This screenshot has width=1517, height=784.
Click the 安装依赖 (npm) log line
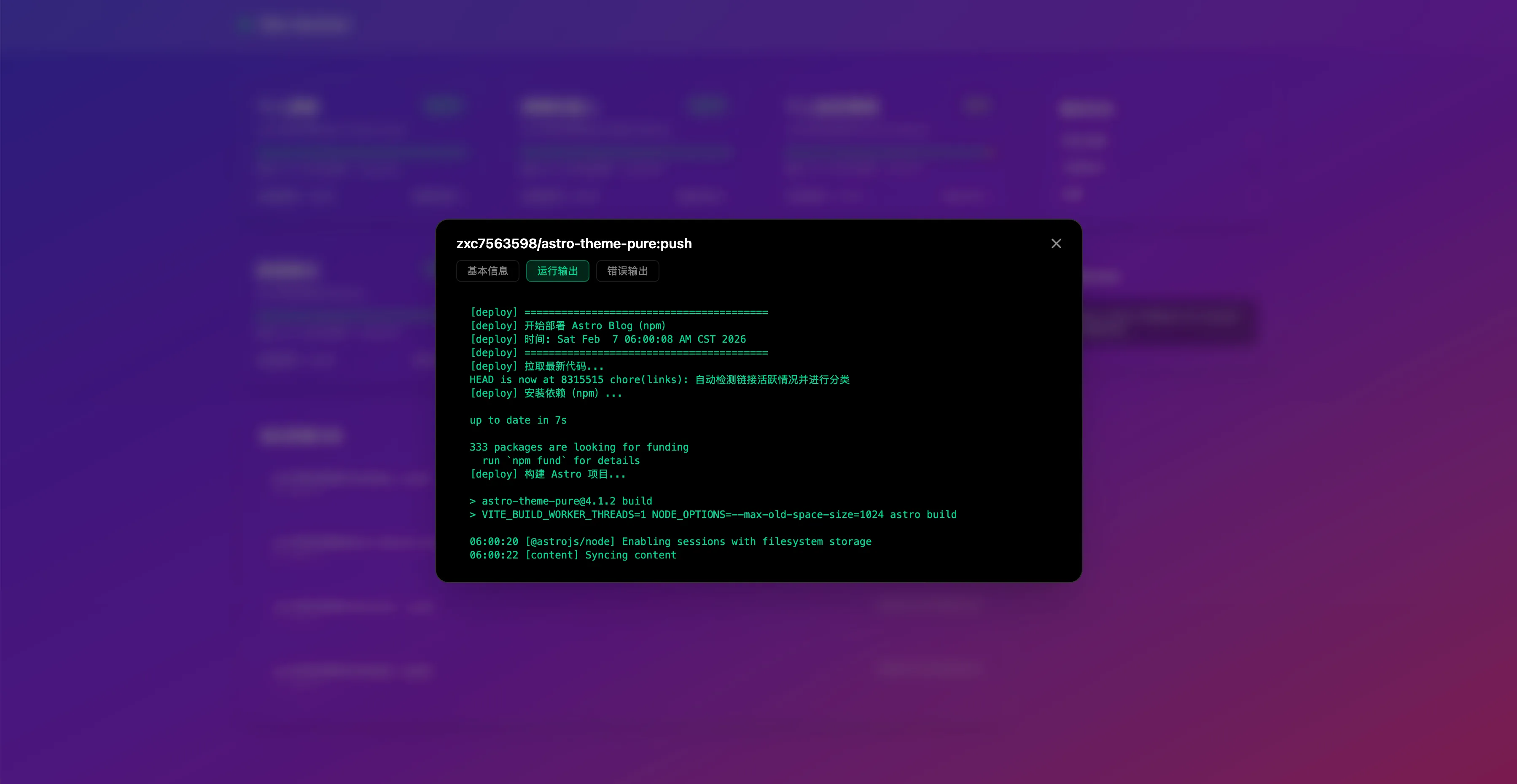(545, 394)
